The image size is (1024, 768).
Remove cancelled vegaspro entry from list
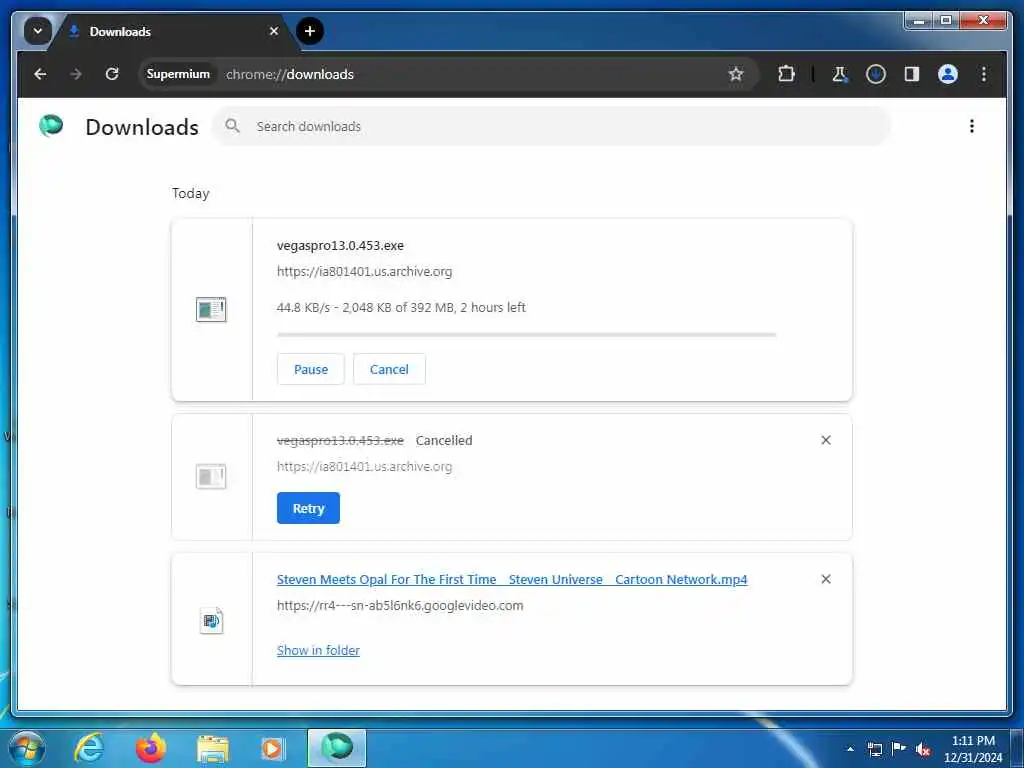tap(825, 440)
